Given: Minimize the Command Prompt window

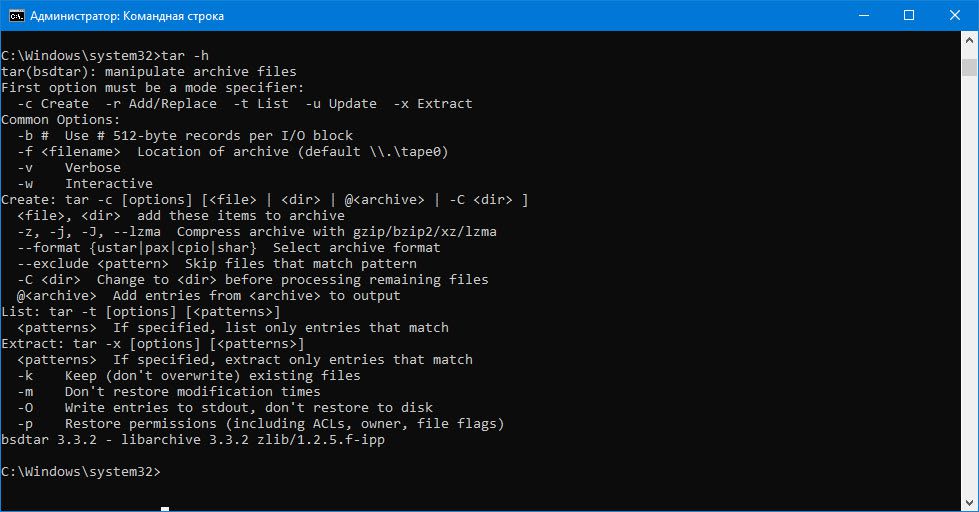Looking at the screenshot, I should tap(864, 16).
